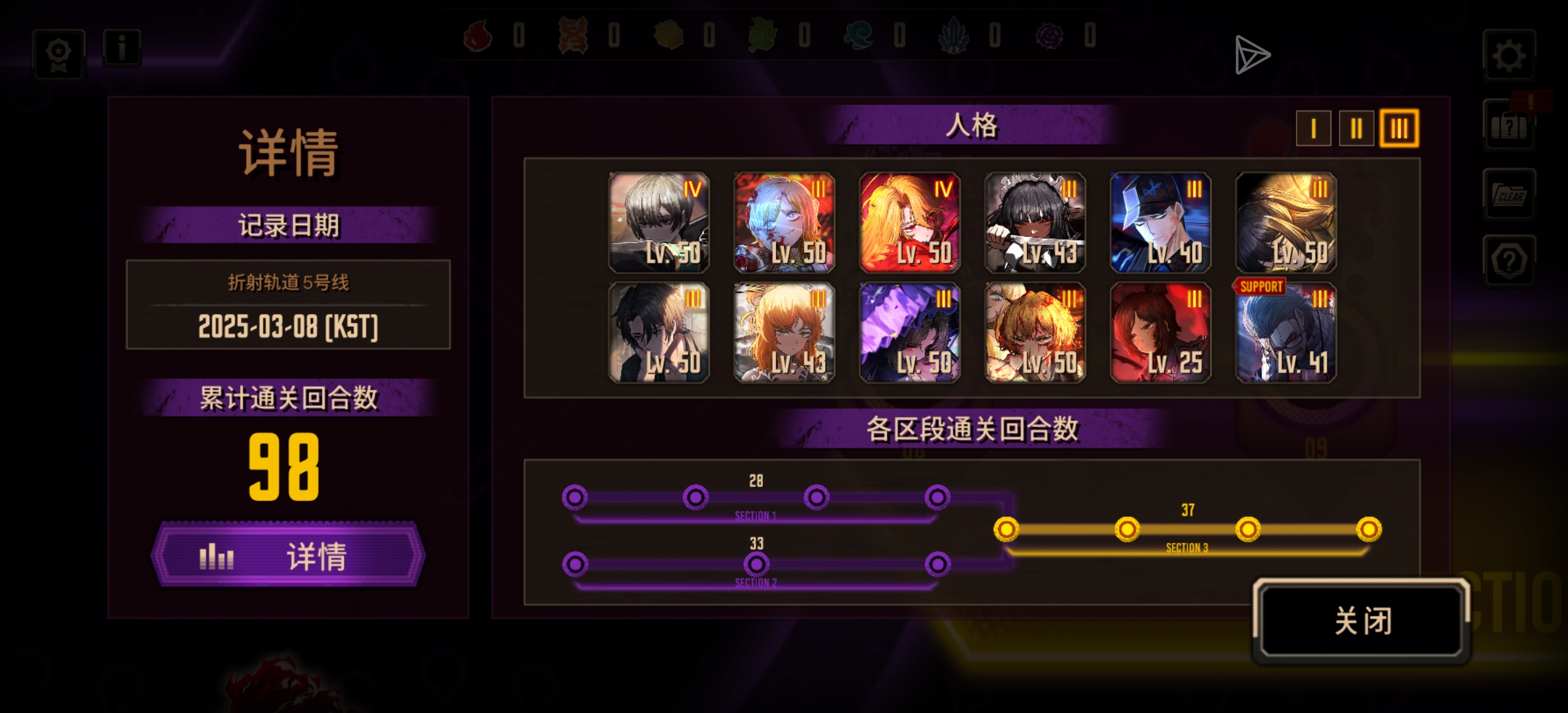Click first node of SECTION 3 track
The width and height of the screenshot is (1568, 713).
[1006, 529]
